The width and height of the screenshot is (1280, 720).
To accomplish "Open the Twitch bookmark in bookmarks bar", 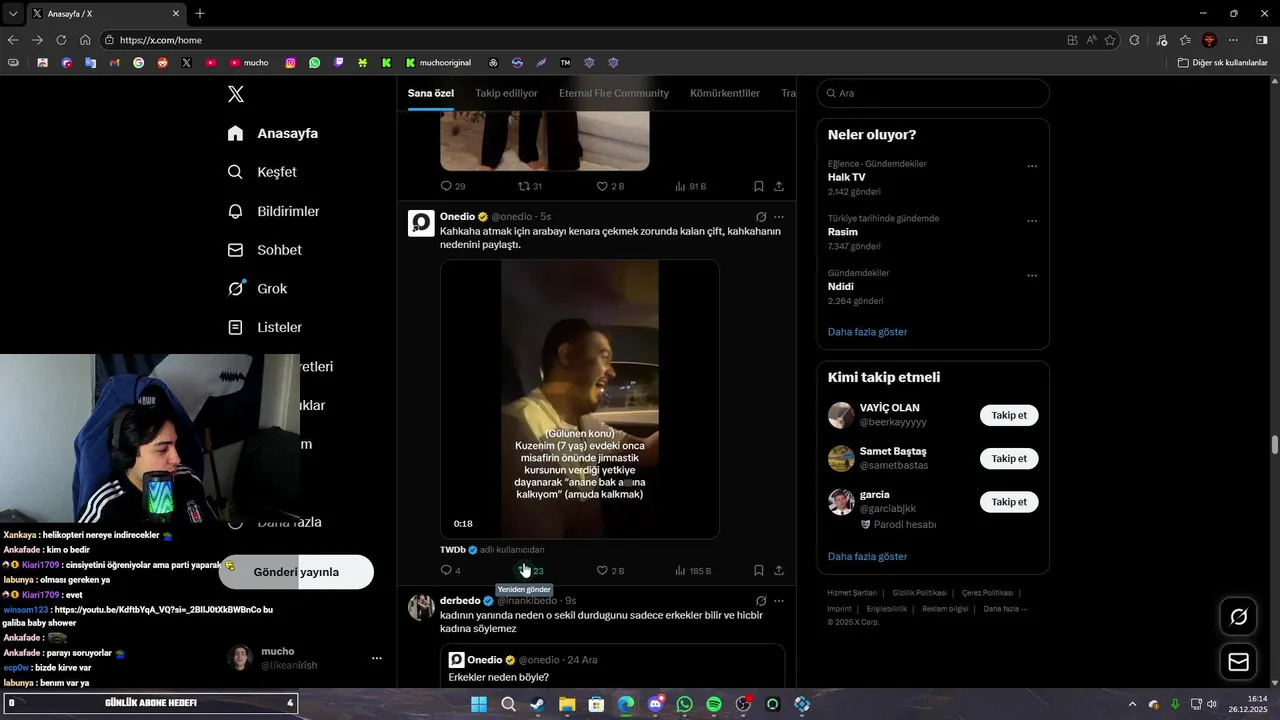I will coord(339,62).
